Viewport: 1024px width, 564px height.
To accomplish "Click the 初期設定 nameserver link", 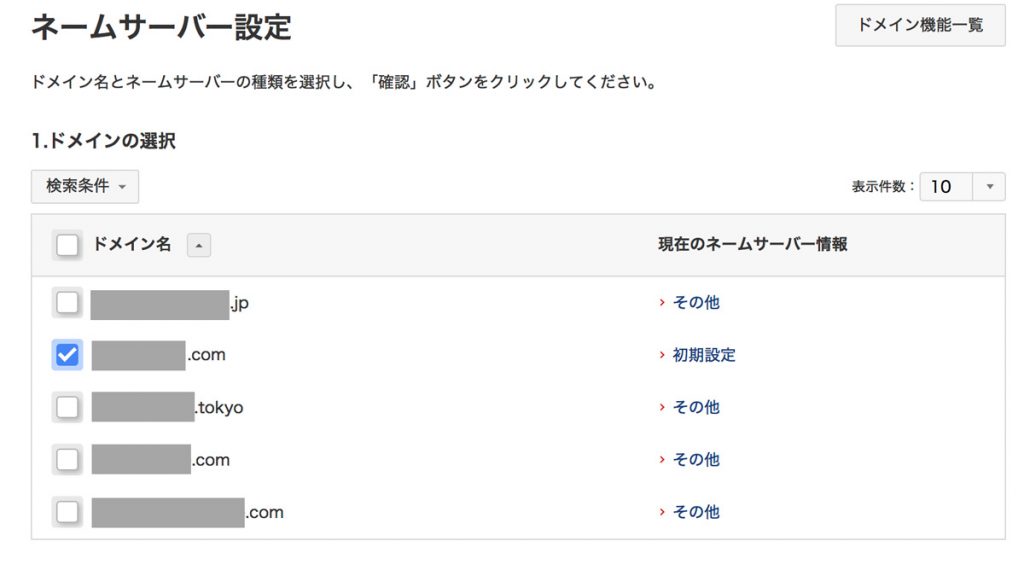I will pos(704,355).
